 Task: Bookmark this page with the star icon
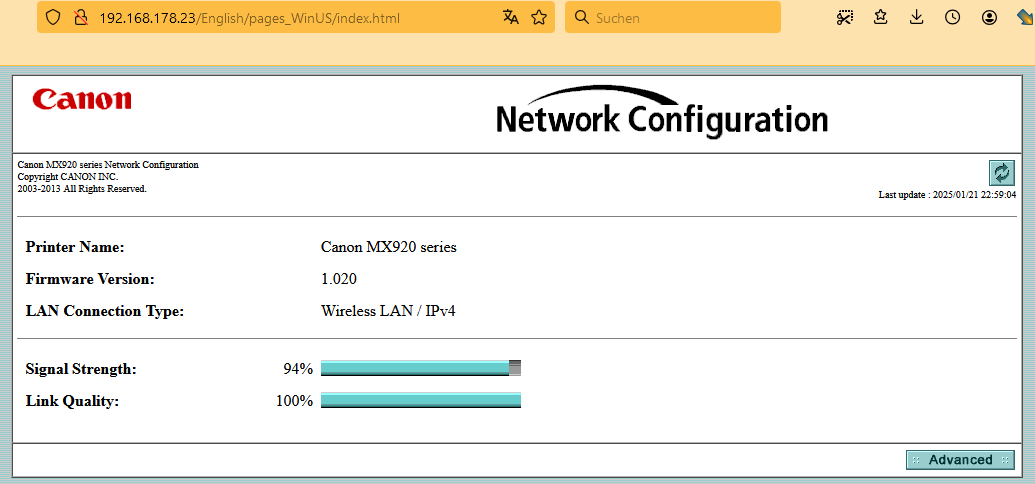coord(539,18)
